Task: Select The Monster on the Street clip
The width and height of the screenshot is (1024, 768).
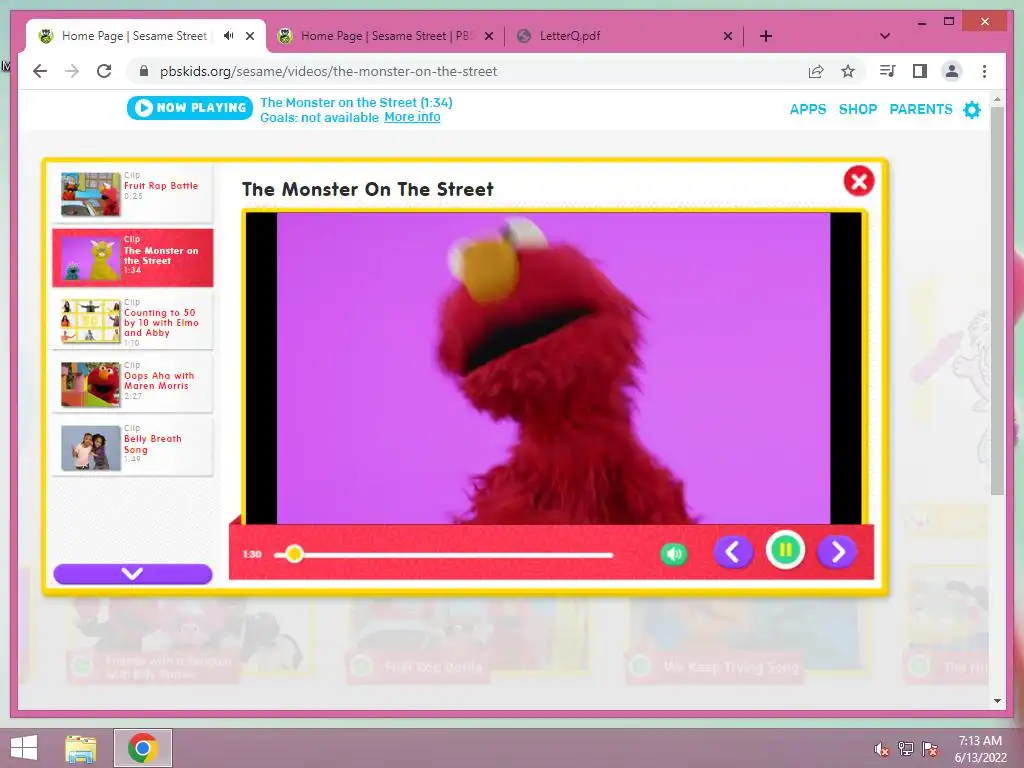Action: click(x=133, y=257)
